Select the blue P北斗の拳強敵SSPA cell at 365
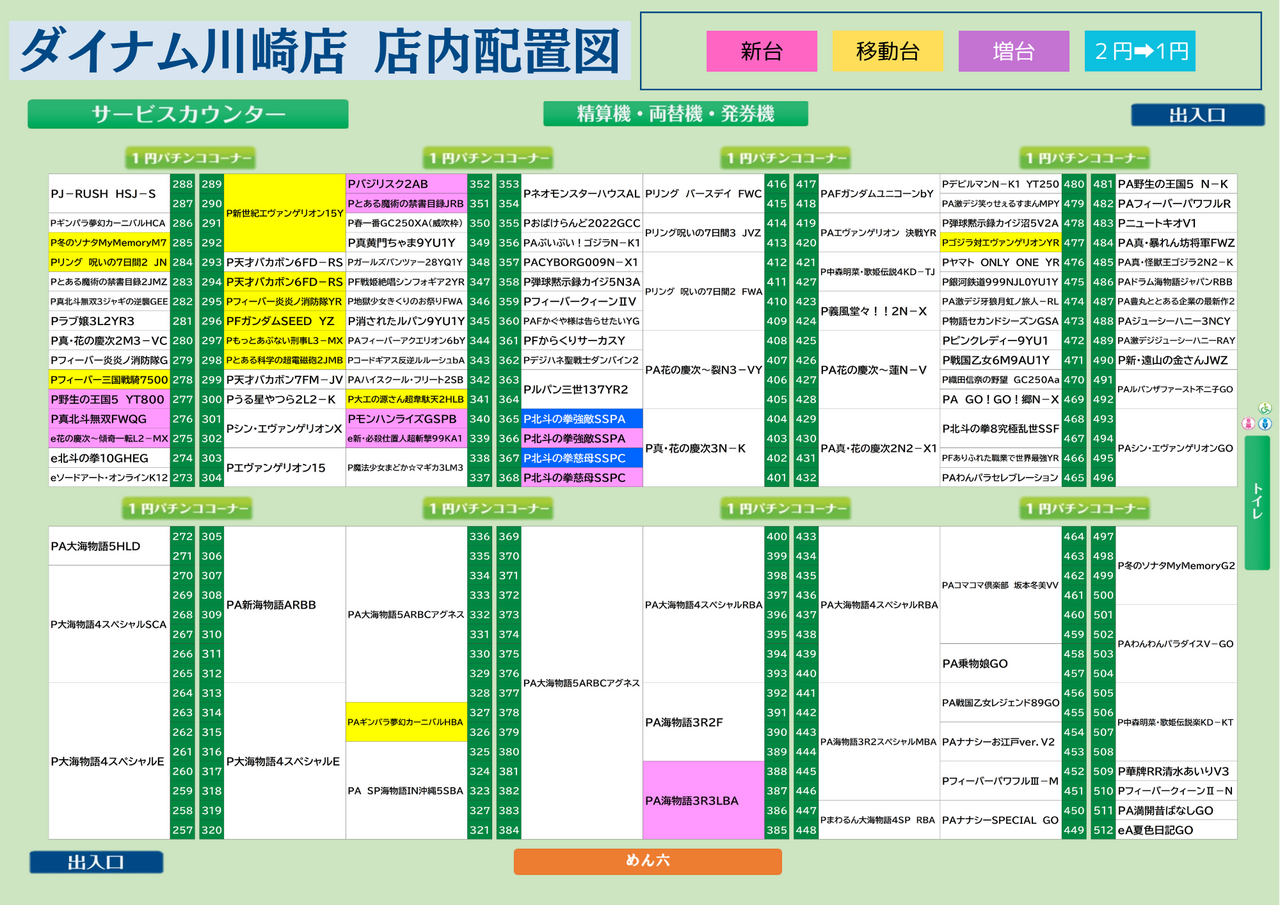The height and width of the screenshot is (905, 1280). click(582, 419)
